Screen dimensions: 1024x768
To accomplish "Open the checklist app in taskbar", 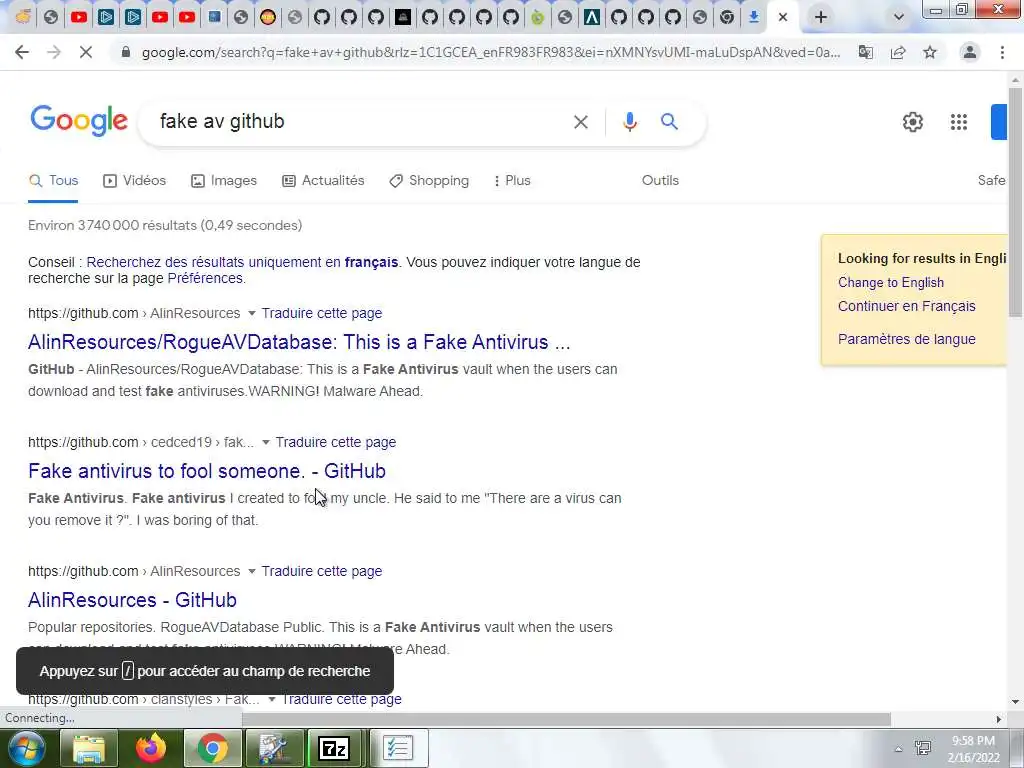I will coord(398,748).
